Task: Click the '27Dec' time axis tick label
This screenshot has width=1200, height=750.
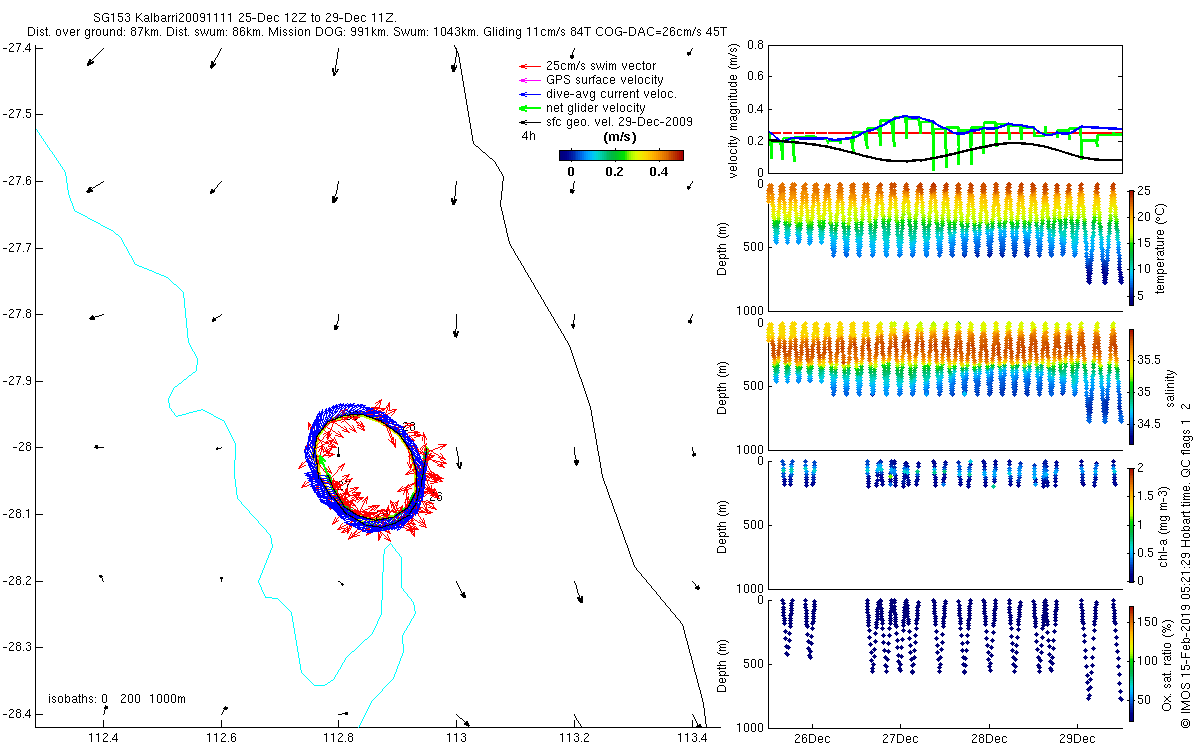Action: [x=900, y=739]
